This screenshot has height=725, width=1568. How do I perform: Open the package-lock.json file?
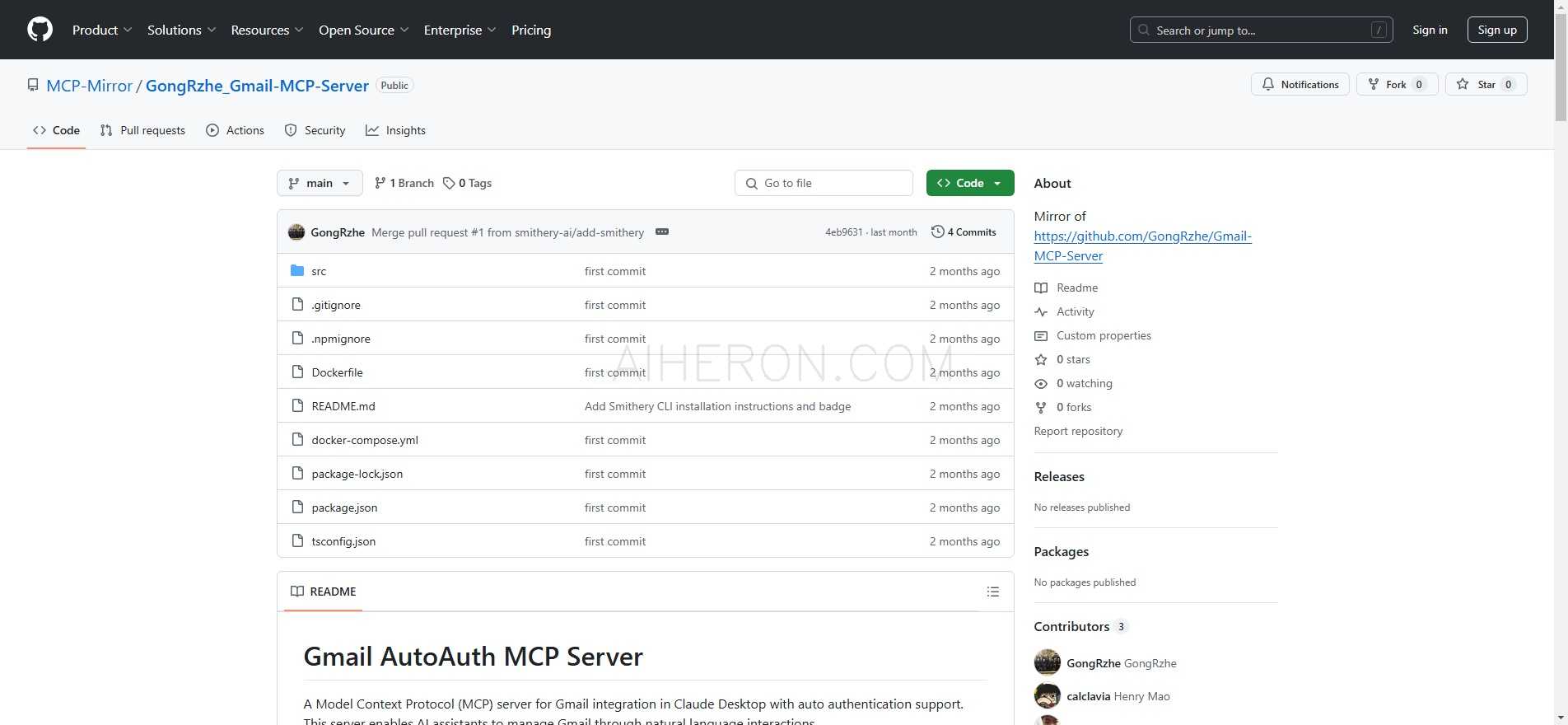click(357, 474)
